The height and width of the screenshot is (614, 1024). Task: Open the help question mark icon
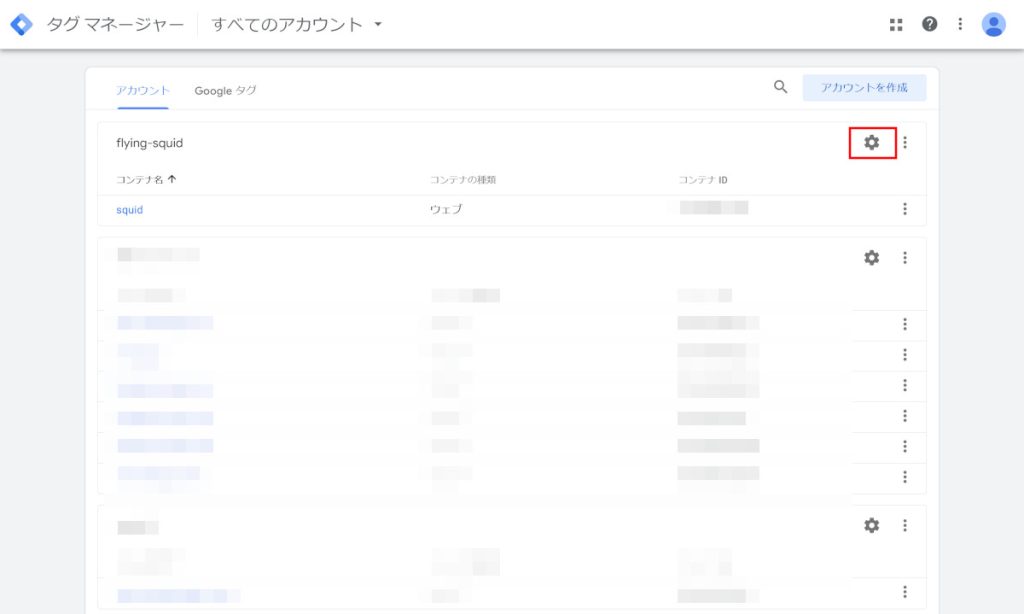click(x=930, y=24)
